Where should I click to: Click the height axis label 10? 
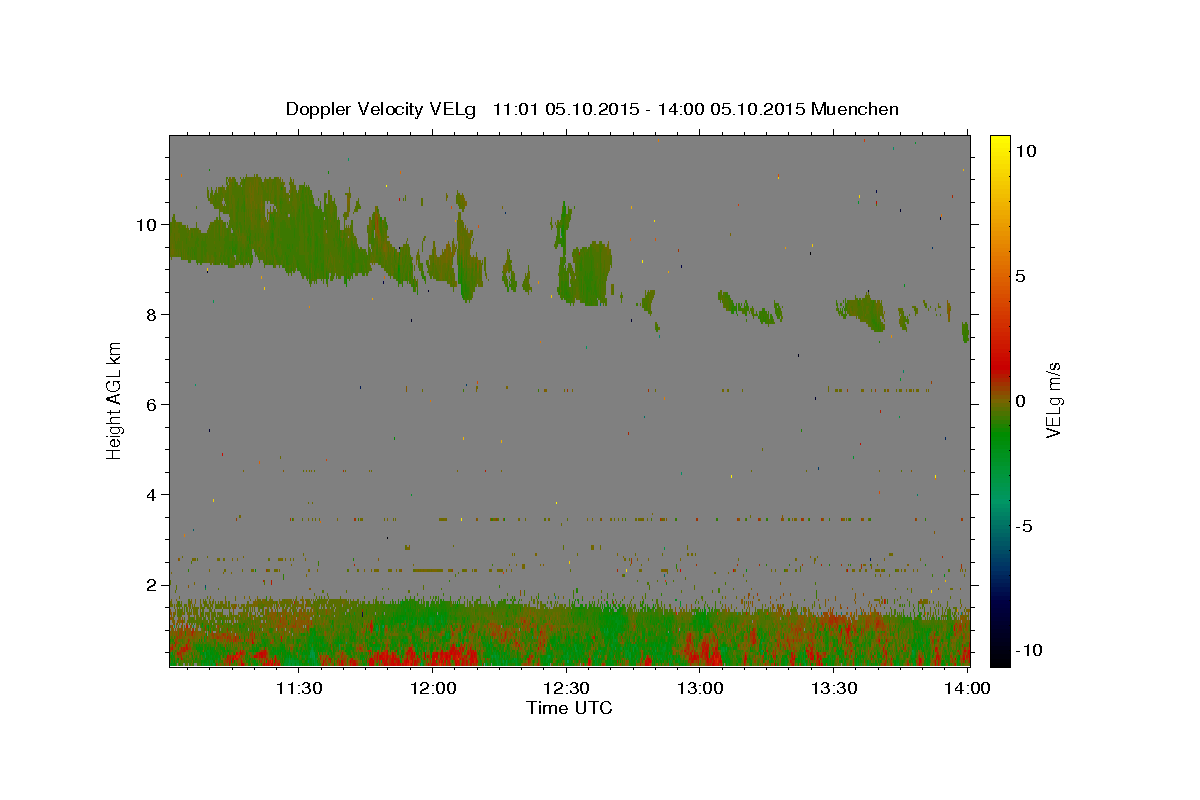[146, 224]
